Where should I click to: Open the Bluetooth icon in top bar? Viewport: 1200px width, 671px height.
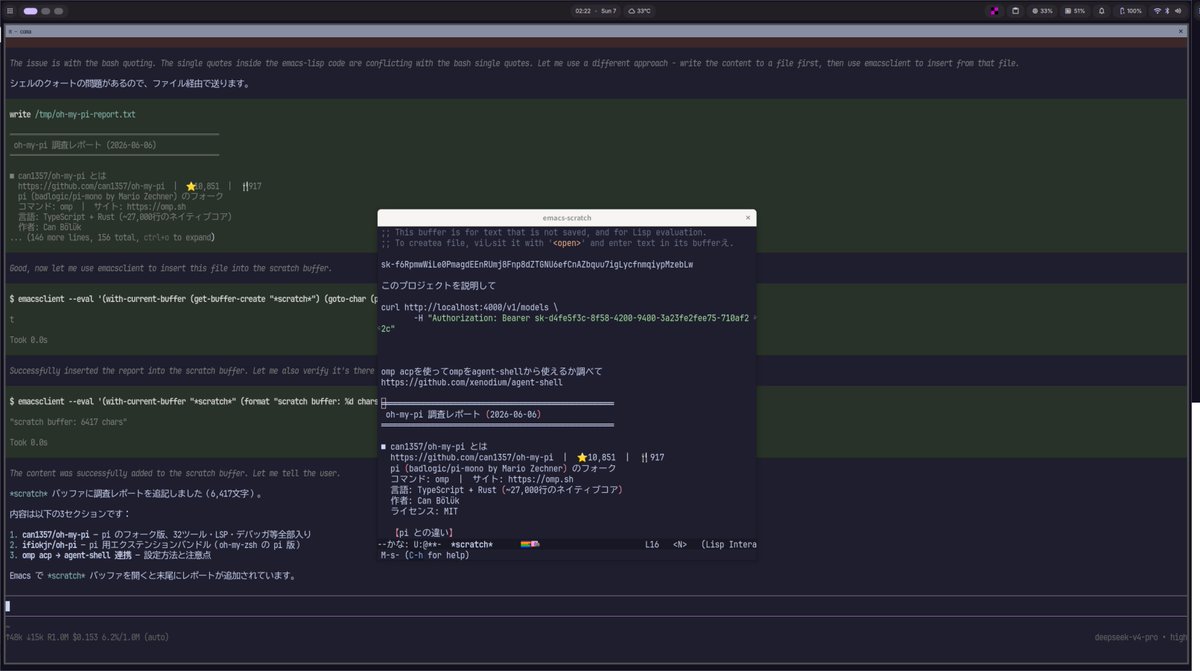coord(1169,11)
